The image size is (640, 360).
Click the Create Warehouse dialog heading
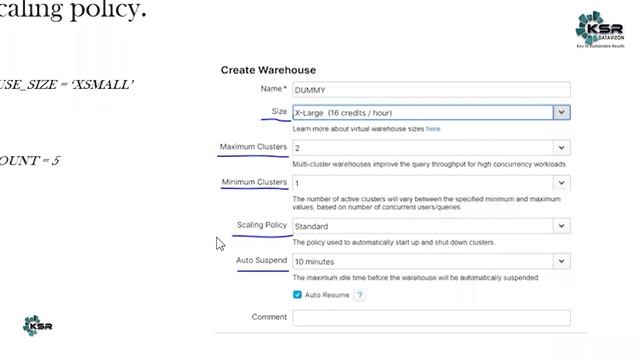(268, 70)
